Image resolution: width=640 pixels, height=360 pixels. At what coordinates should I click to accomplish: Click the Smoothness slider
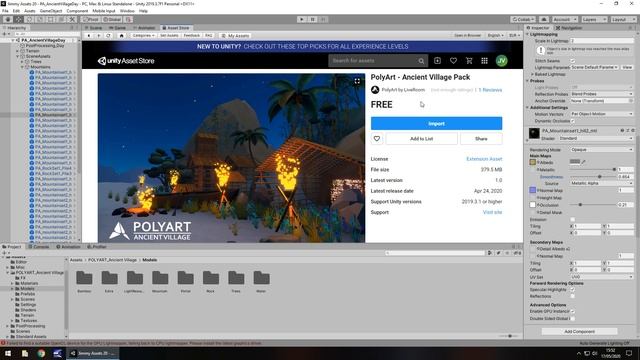[x=593, y=177]
